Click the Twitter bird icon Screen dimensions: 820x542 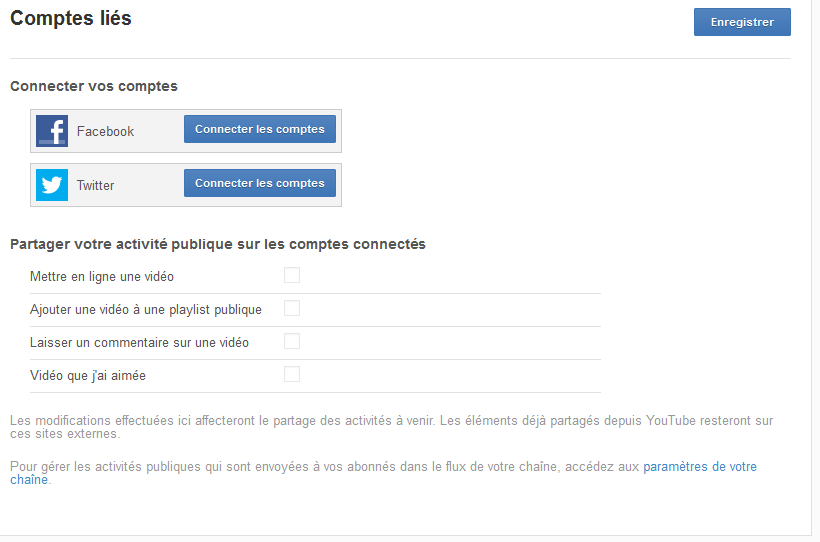(x=52, y=185)
